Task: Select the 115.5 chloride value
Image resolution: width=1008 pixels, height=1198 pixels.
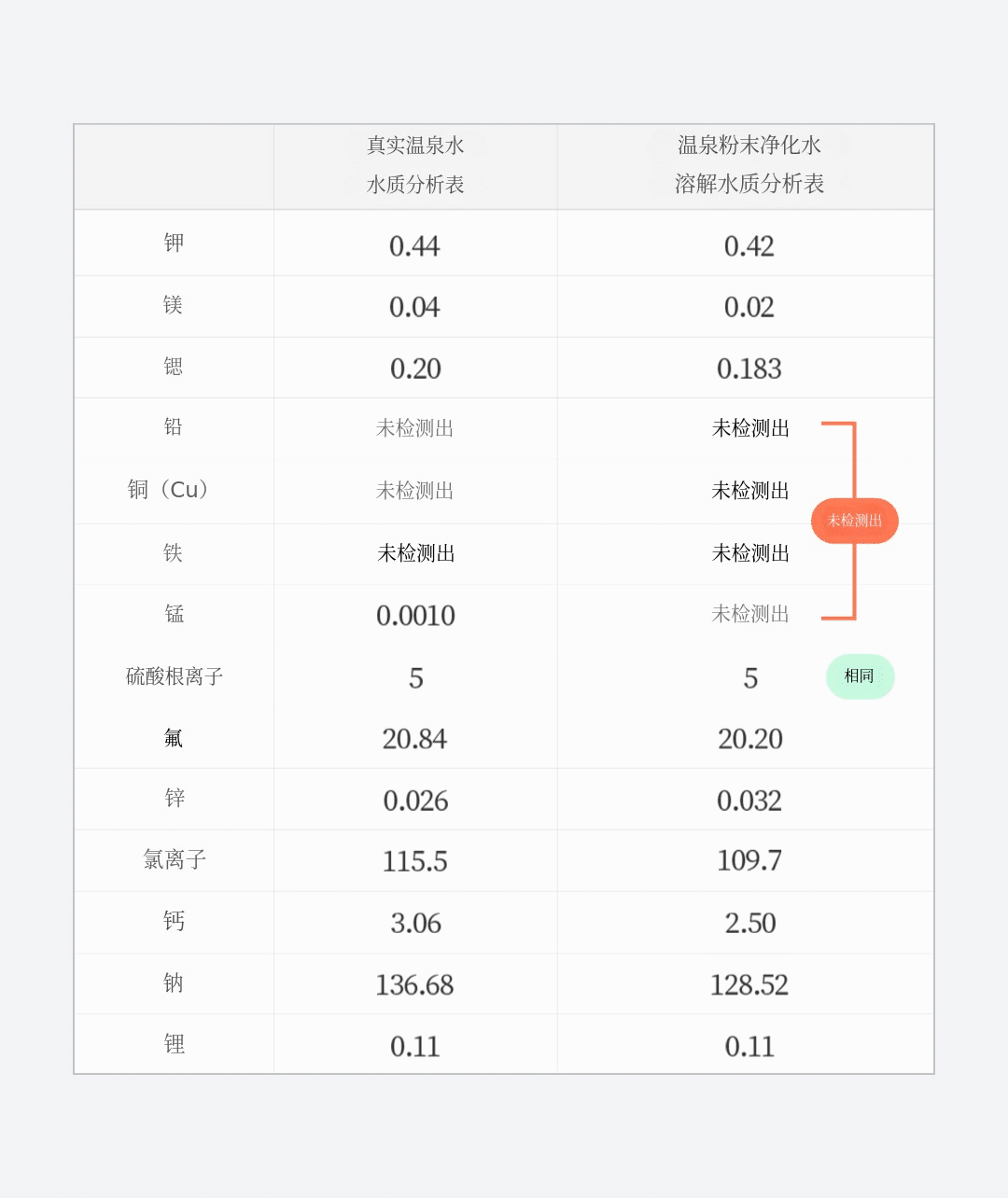Action: [414, 861]
